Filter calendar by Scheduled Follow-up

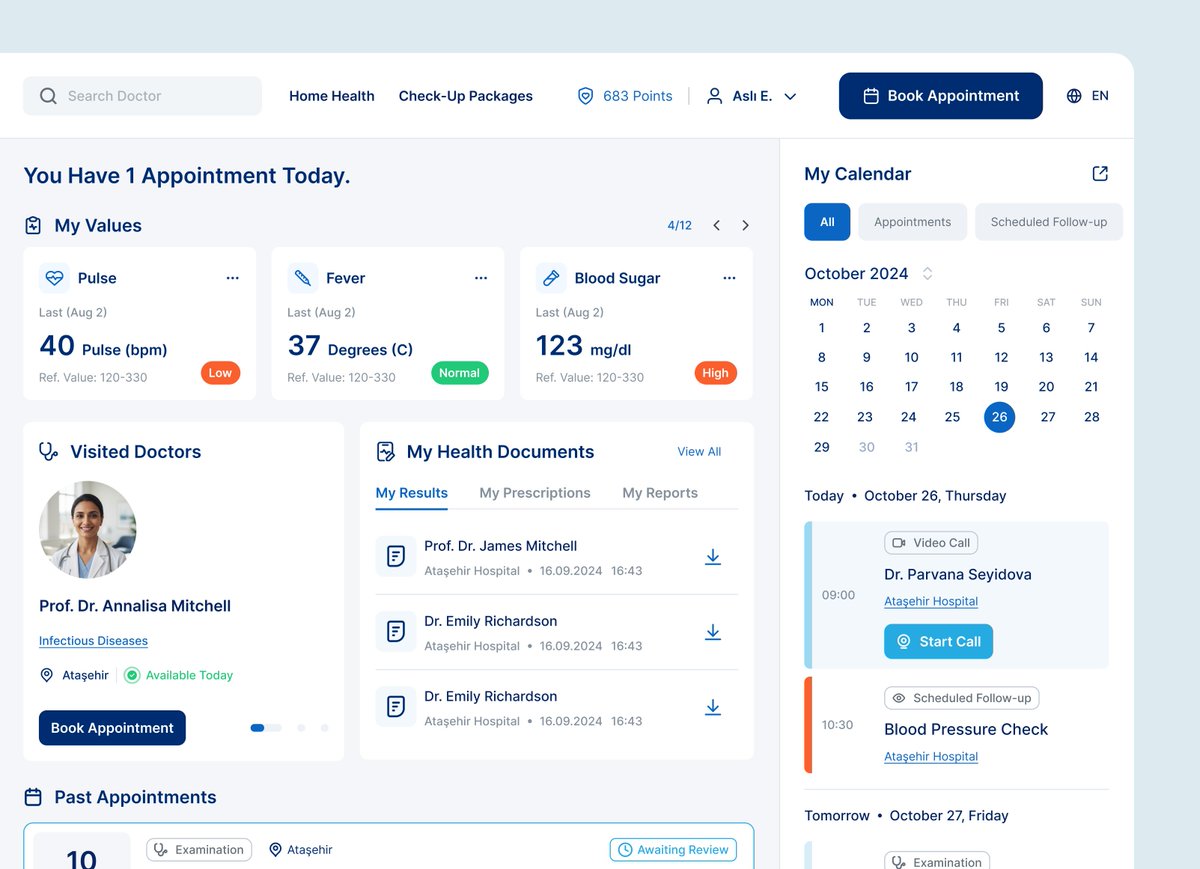(1049, 222)
